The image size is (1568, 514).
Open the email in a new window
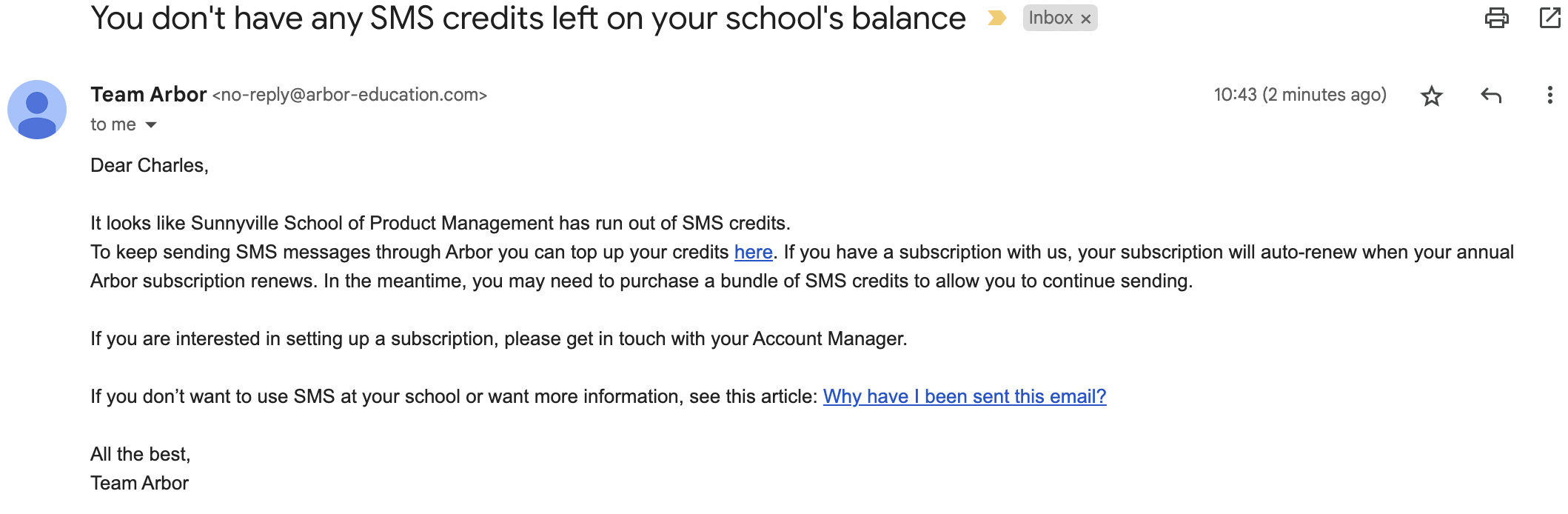pos(1549,18)
